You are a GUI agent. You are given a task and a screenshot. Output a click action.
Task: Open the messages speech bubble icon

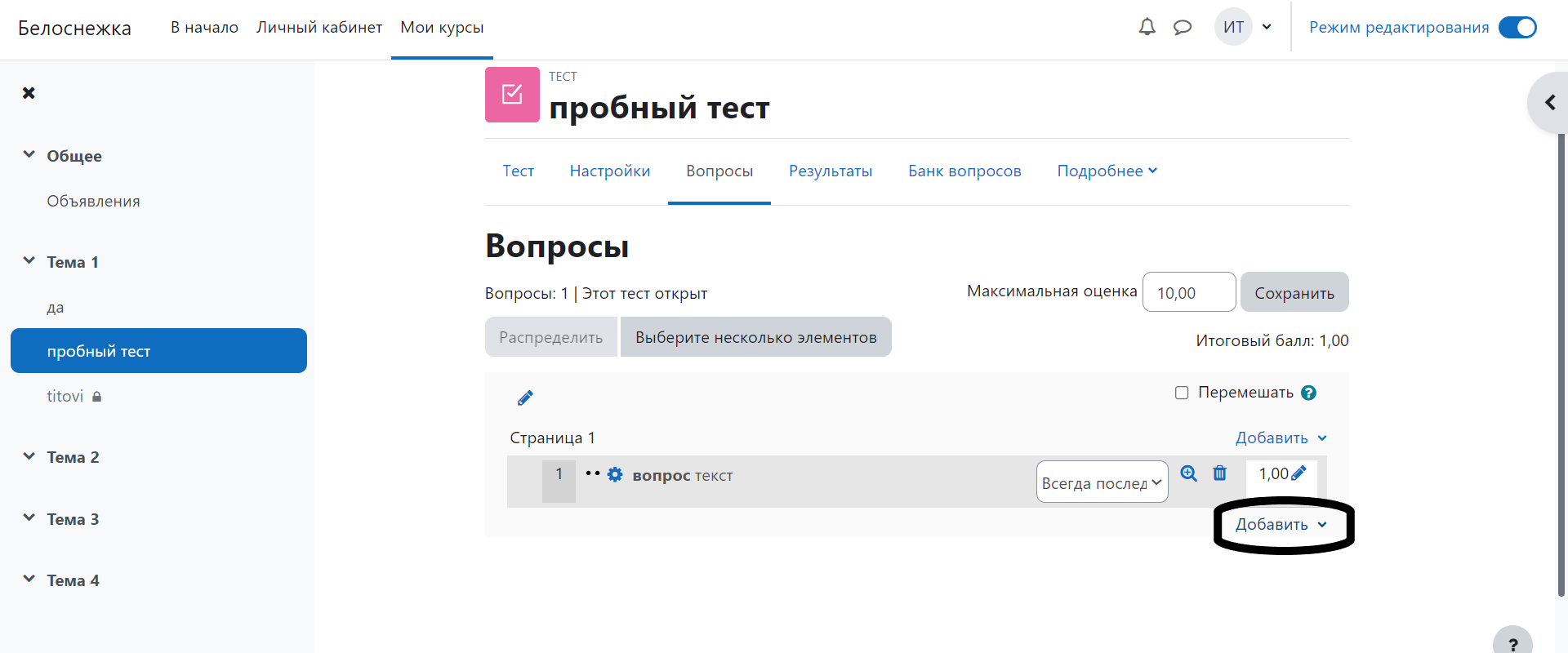click(1182, 27)
